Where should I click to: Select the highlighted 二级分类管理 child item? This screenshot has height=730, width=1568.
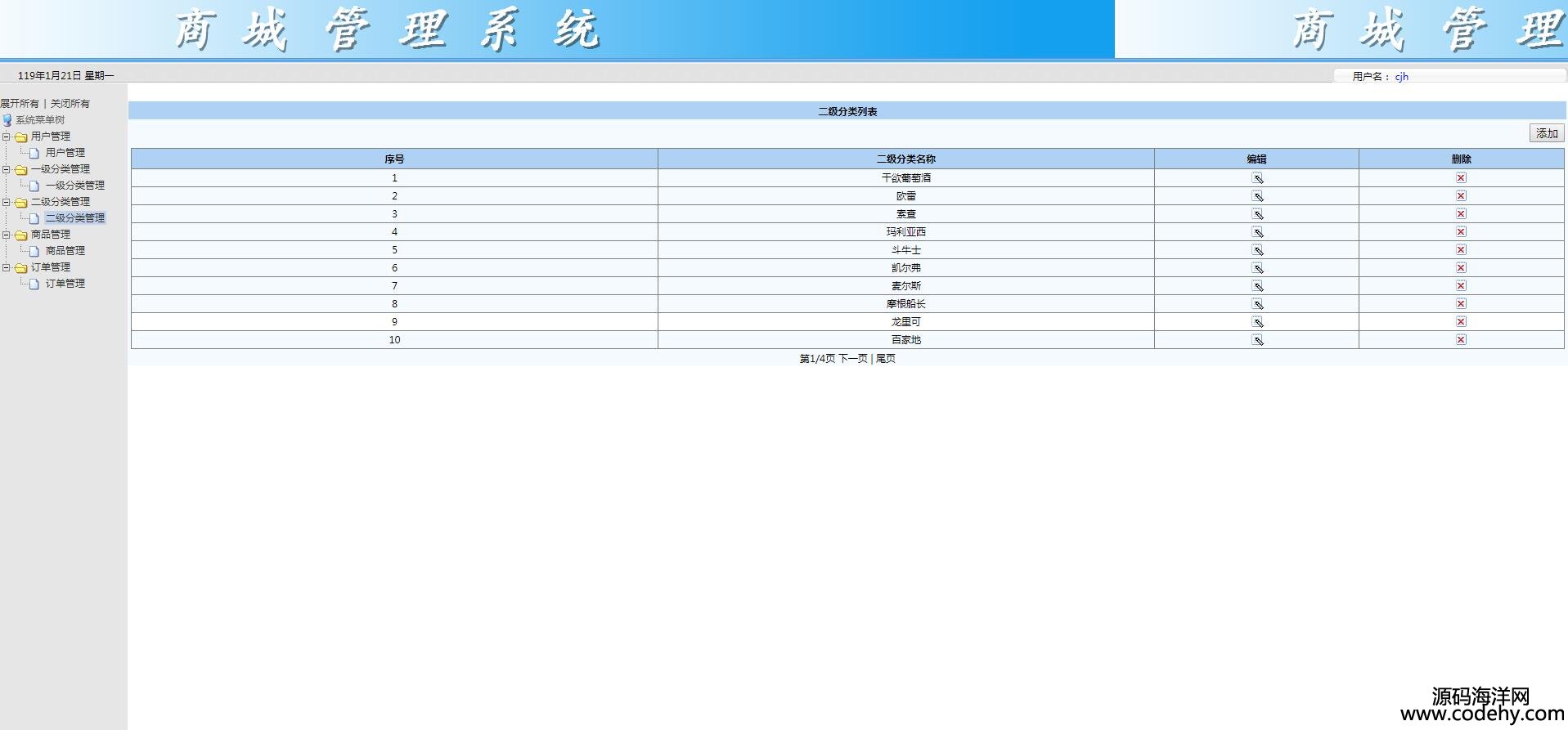(x=75, y=218)
